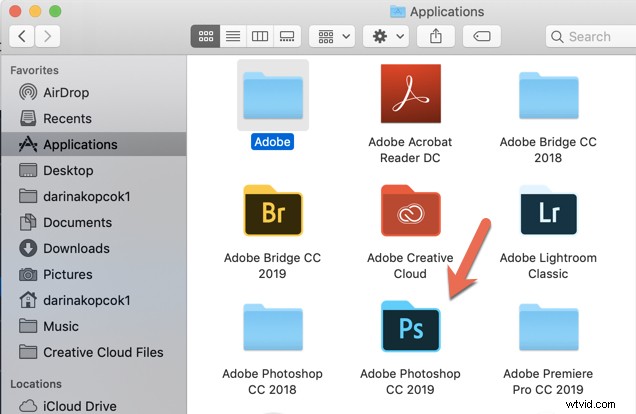Open the Adobe Premiere Pro CC 2019 folder icon

coord(548,327)
